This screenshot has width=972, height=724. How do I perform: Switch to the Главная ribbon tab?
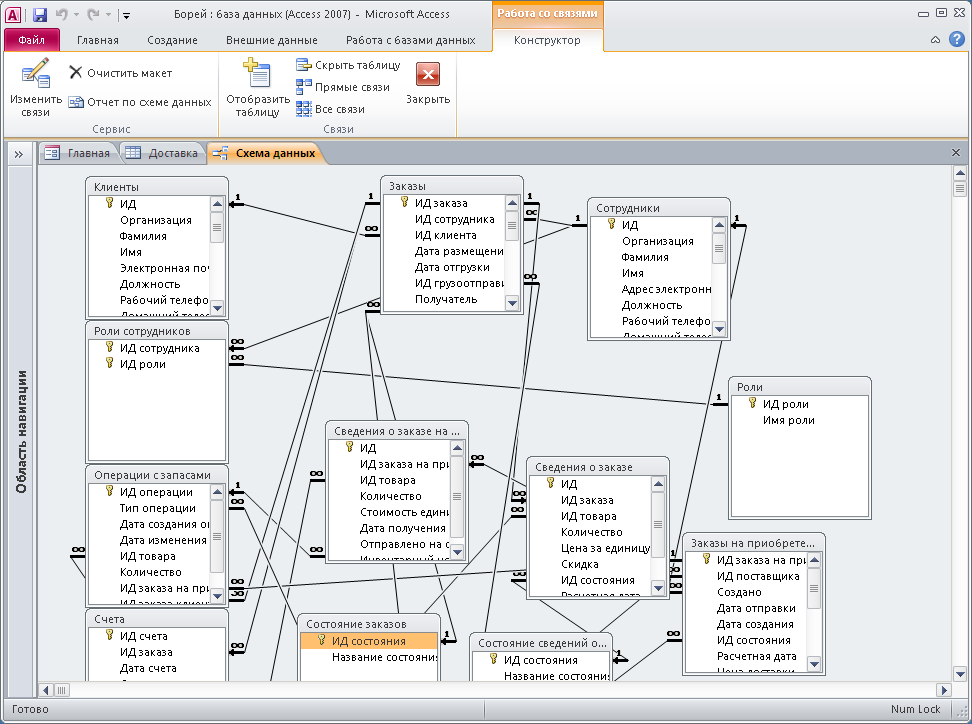point(97,40)
